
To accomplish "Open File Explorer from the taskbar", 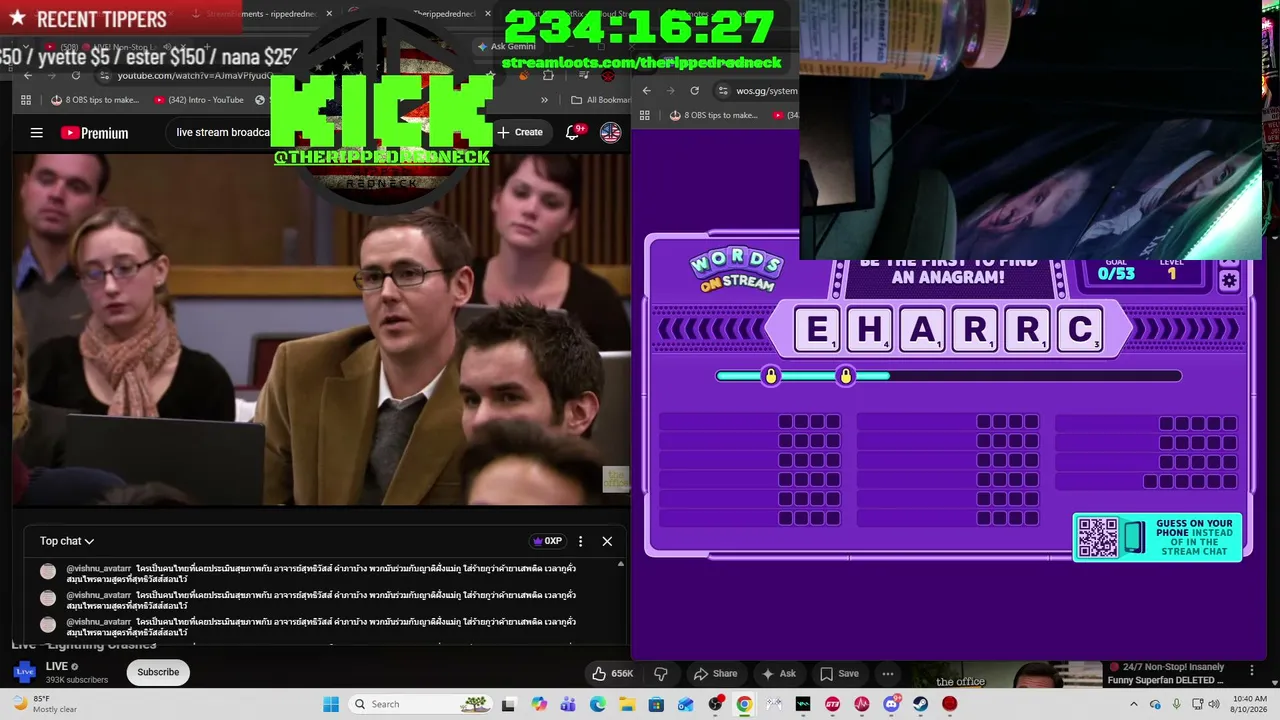I will [x=627, y=704].
